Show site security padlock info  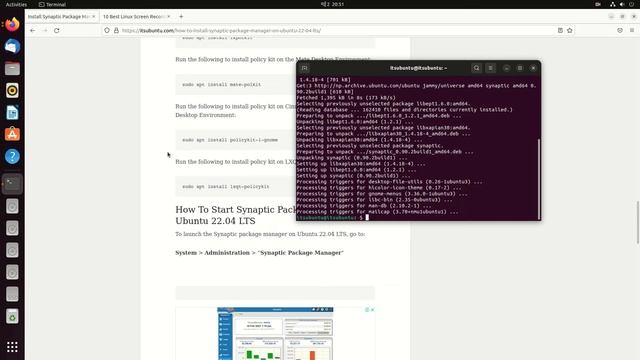pyautogui.click(x=116, y=31)
